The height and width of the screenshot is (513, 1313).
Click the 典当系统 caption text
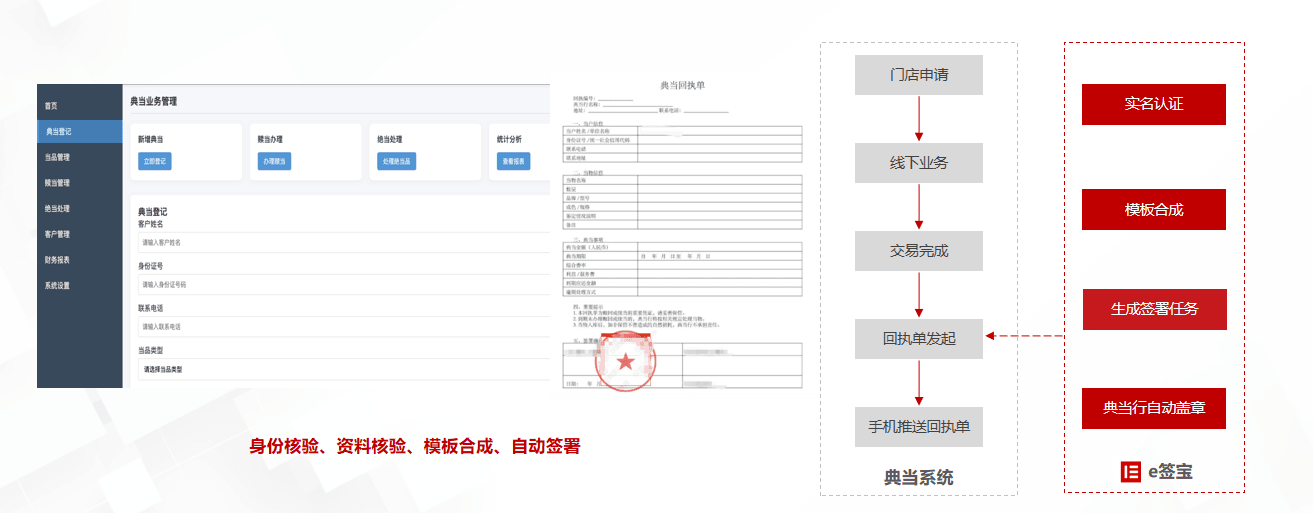919,478
